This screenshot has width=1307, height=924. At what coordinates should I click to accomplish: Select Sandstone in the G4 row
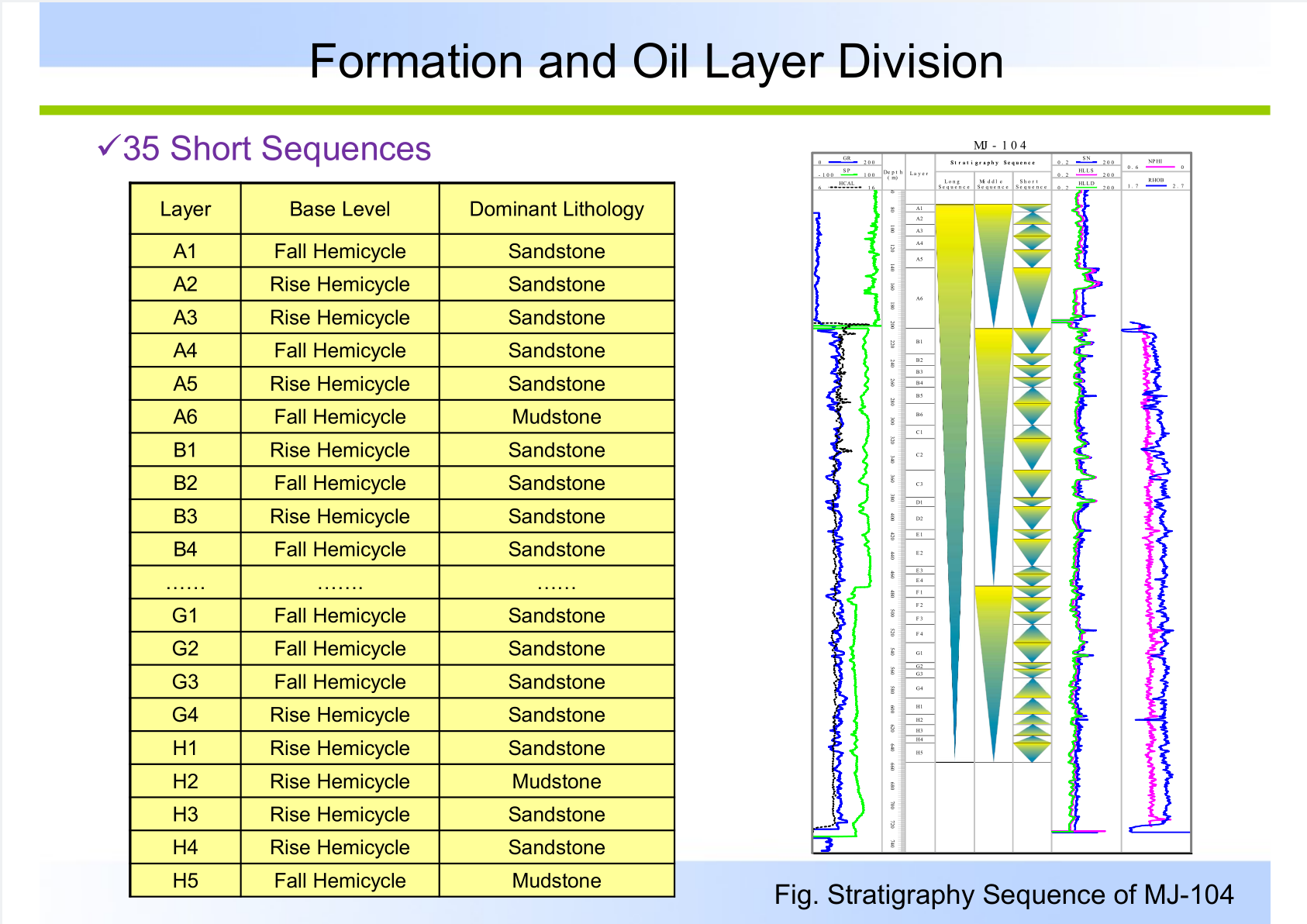[557, 715]
